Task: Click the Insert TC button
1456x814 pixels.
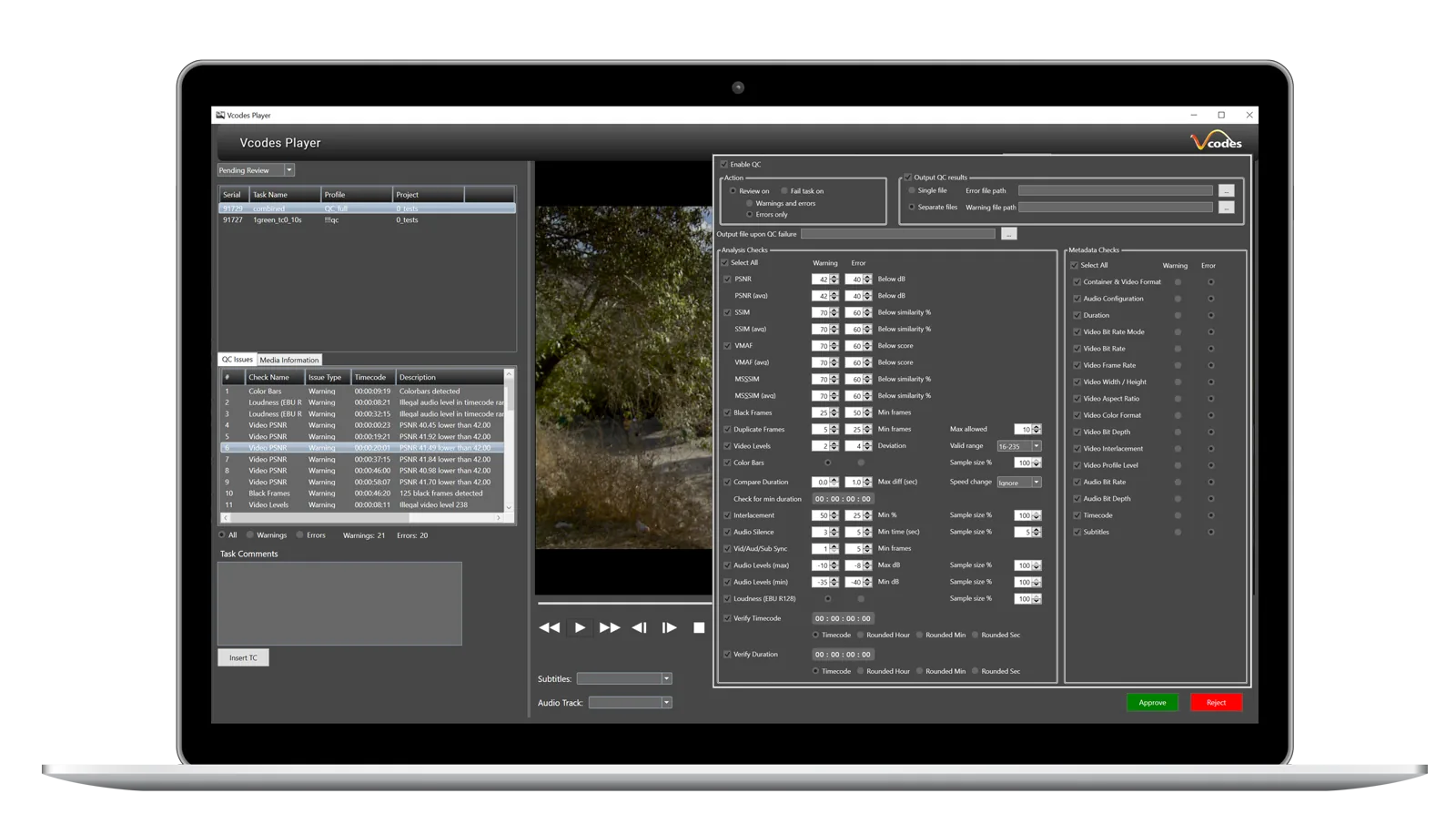Action: [243, 657]
